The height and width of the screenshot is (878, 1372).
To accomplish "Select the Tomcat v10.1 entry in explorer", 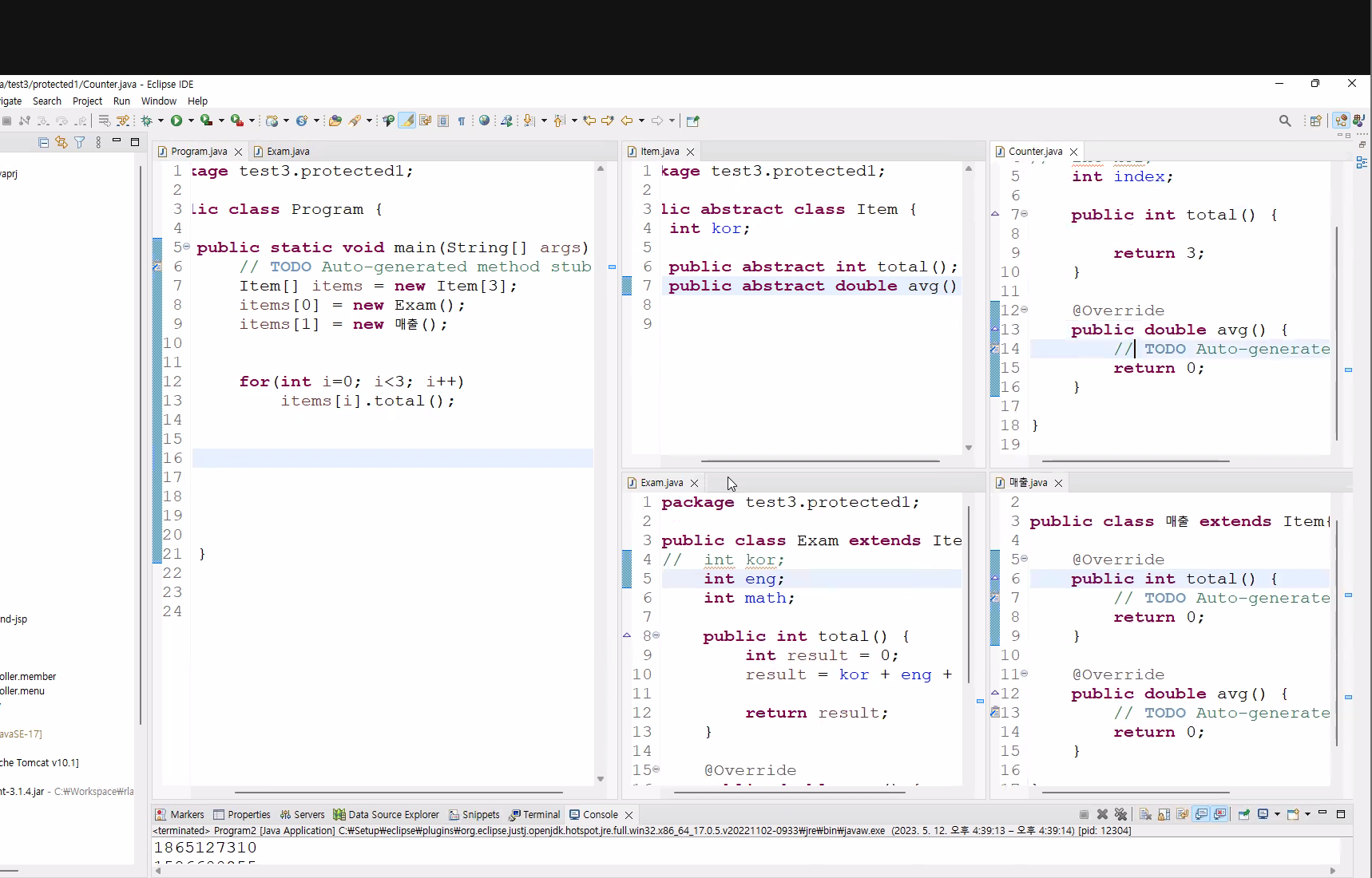I will [40, 762].
